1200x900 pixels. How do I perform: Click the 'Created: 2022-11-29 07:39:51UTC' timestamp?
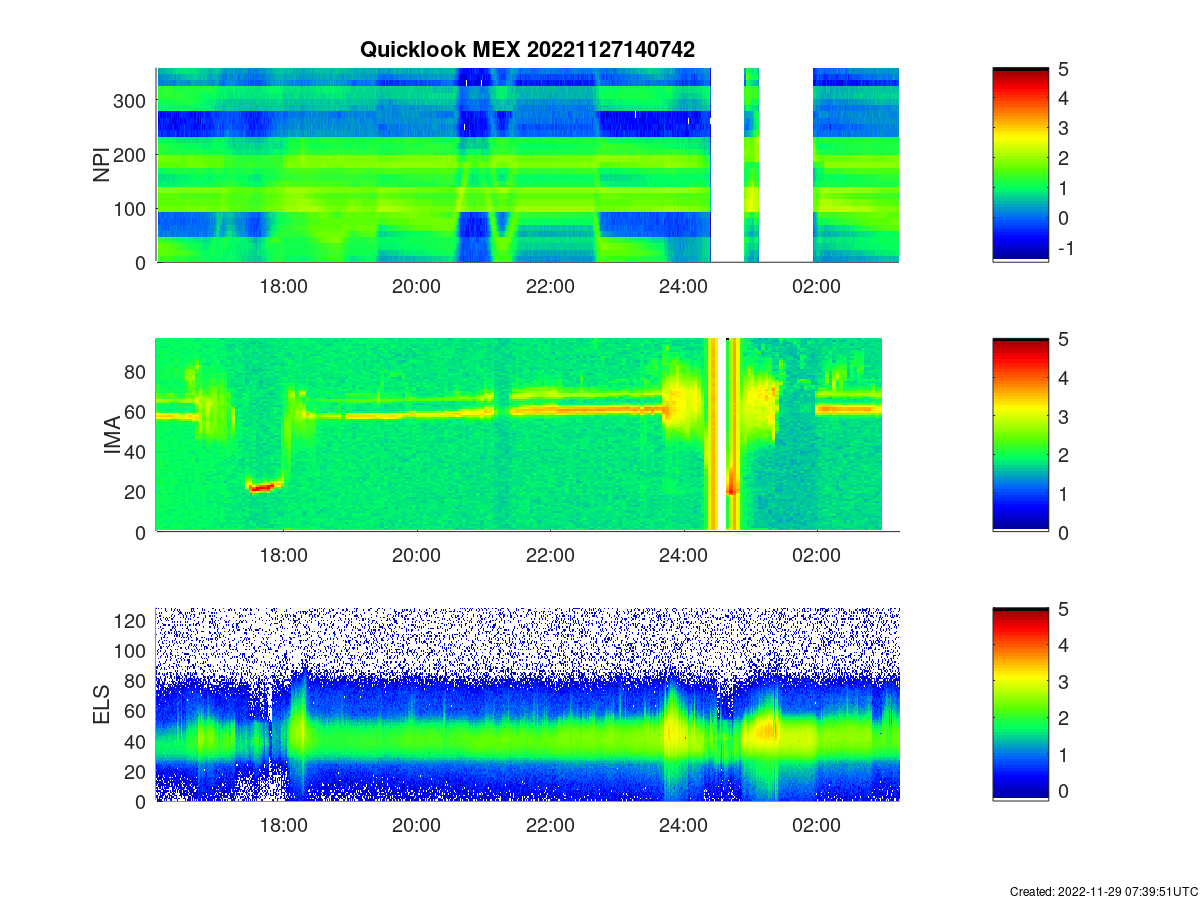(1103, 891)
